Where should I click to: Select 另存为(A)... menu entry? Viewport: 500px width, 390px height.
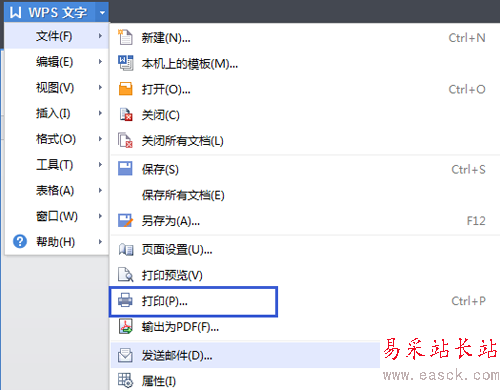click(305, 221)
